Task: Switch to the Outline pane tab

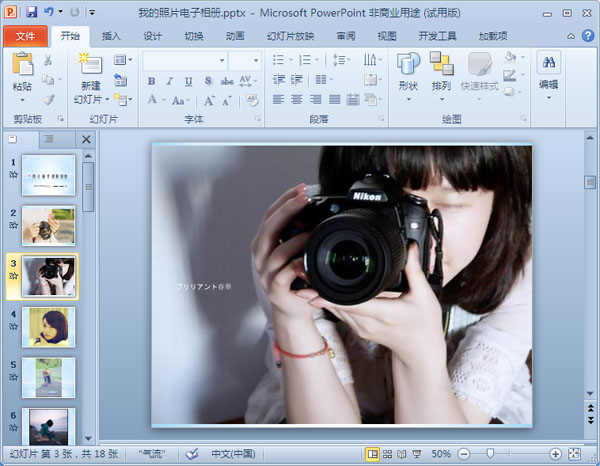Action: (49, 139)
